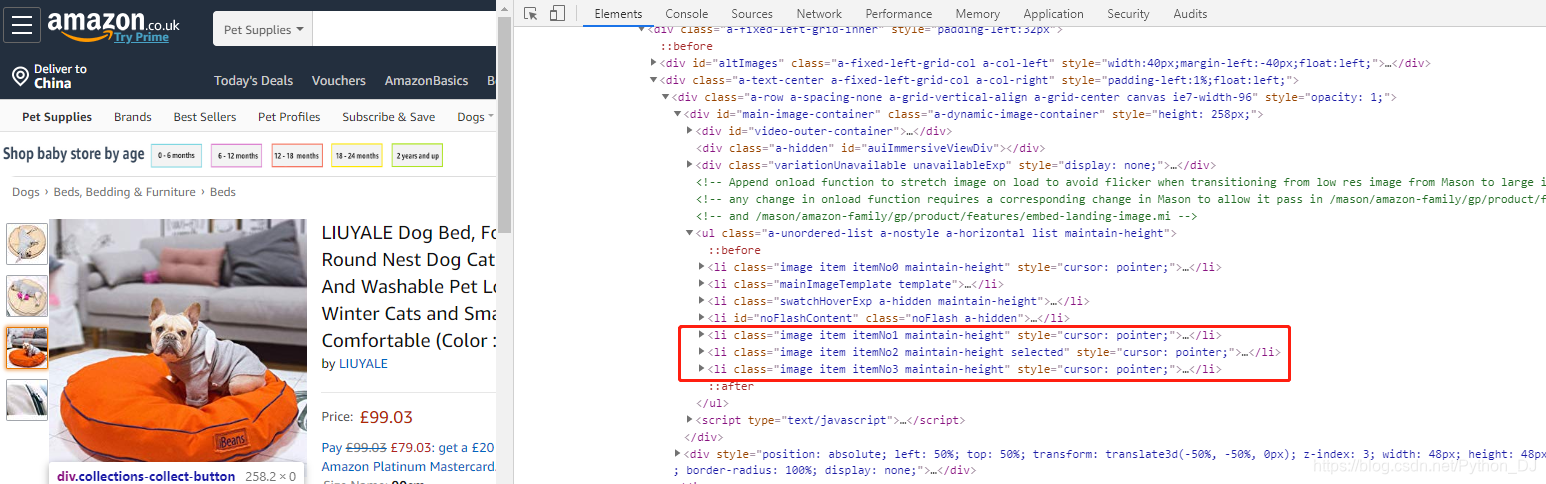Focus the Amazon search input field
Viewport: 1546px width, 484px height.
404,29
